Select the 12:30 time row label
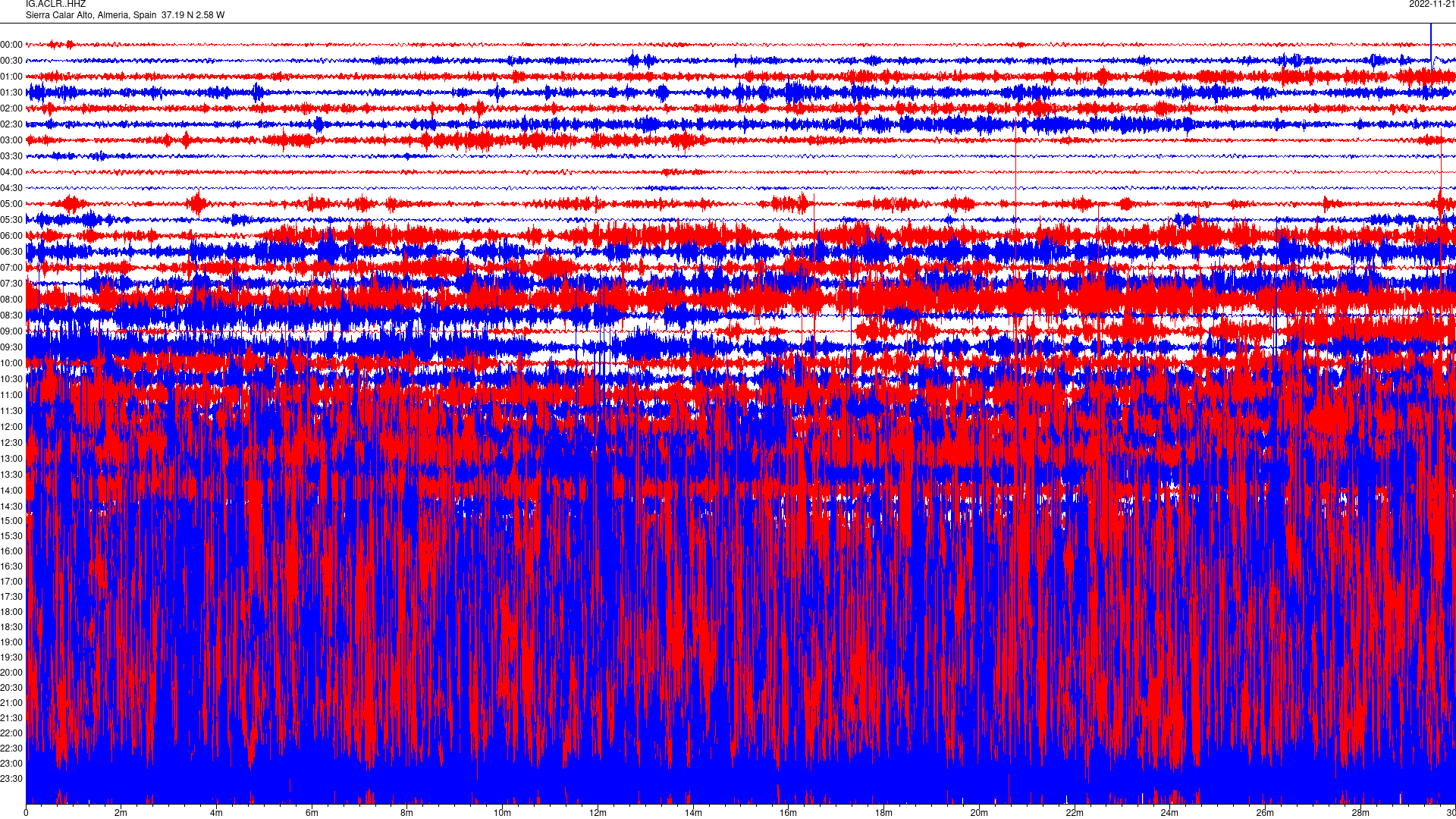The height and width of the screenshot is (819, 1456). pyautogui.click(x=11, y=443)
